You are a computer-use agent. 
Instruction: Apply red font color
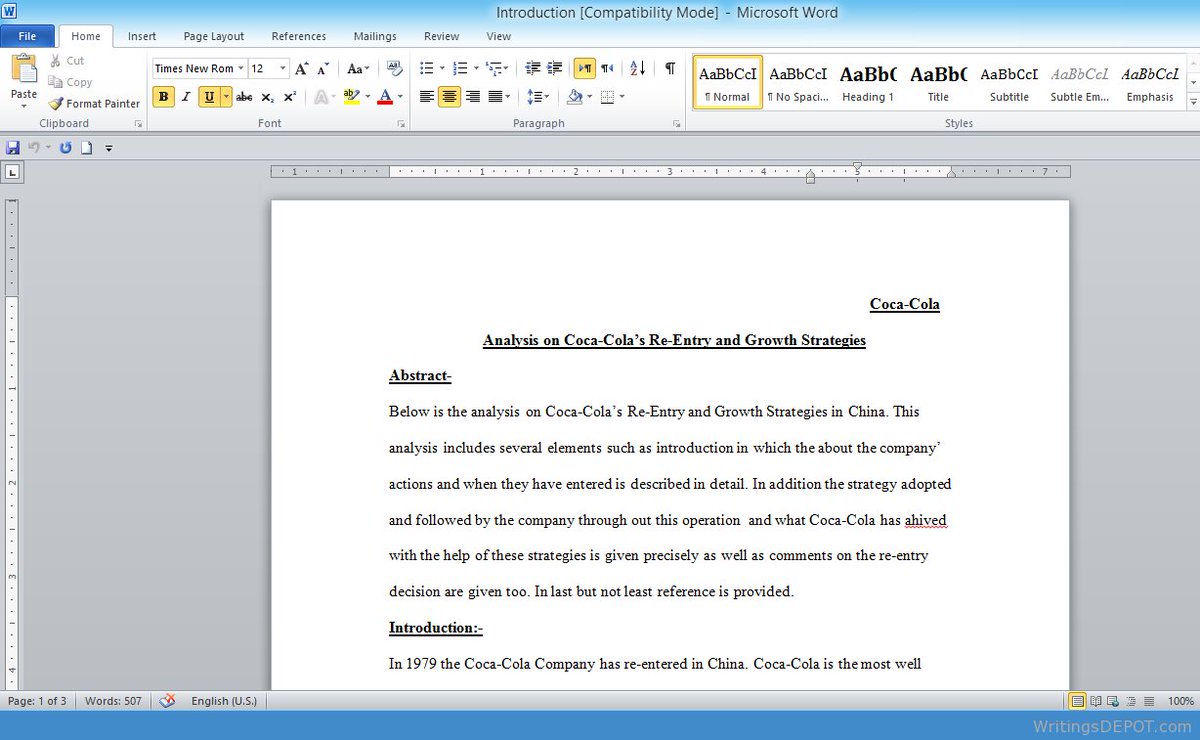pos(385,97)
